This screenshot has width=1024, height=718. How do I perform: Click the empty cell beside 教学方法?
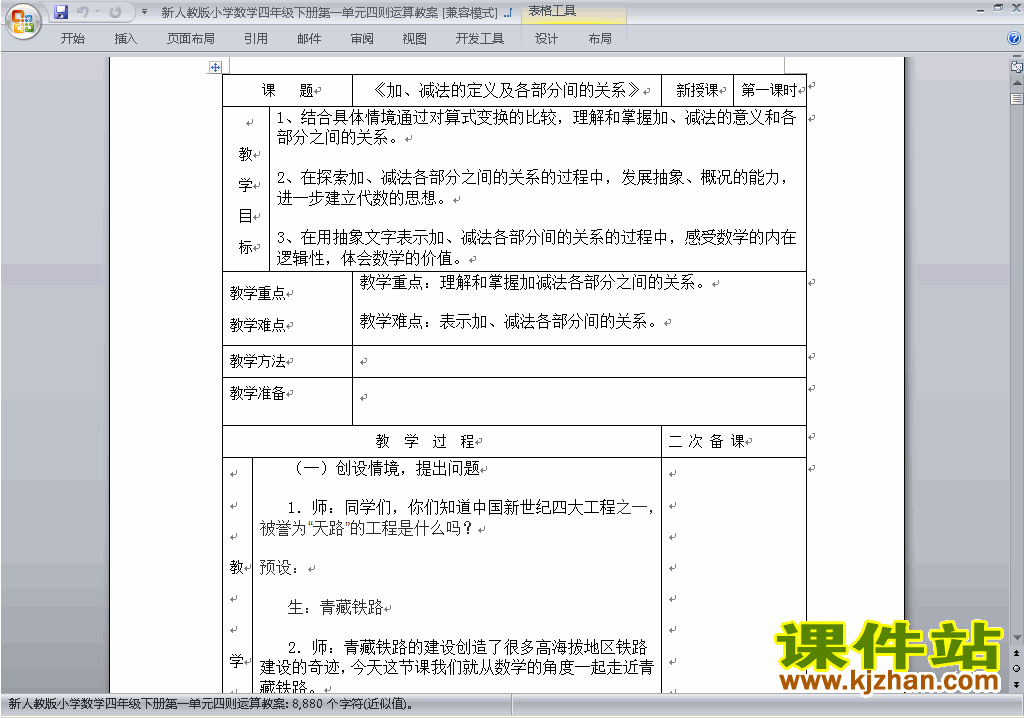point(579,361)
